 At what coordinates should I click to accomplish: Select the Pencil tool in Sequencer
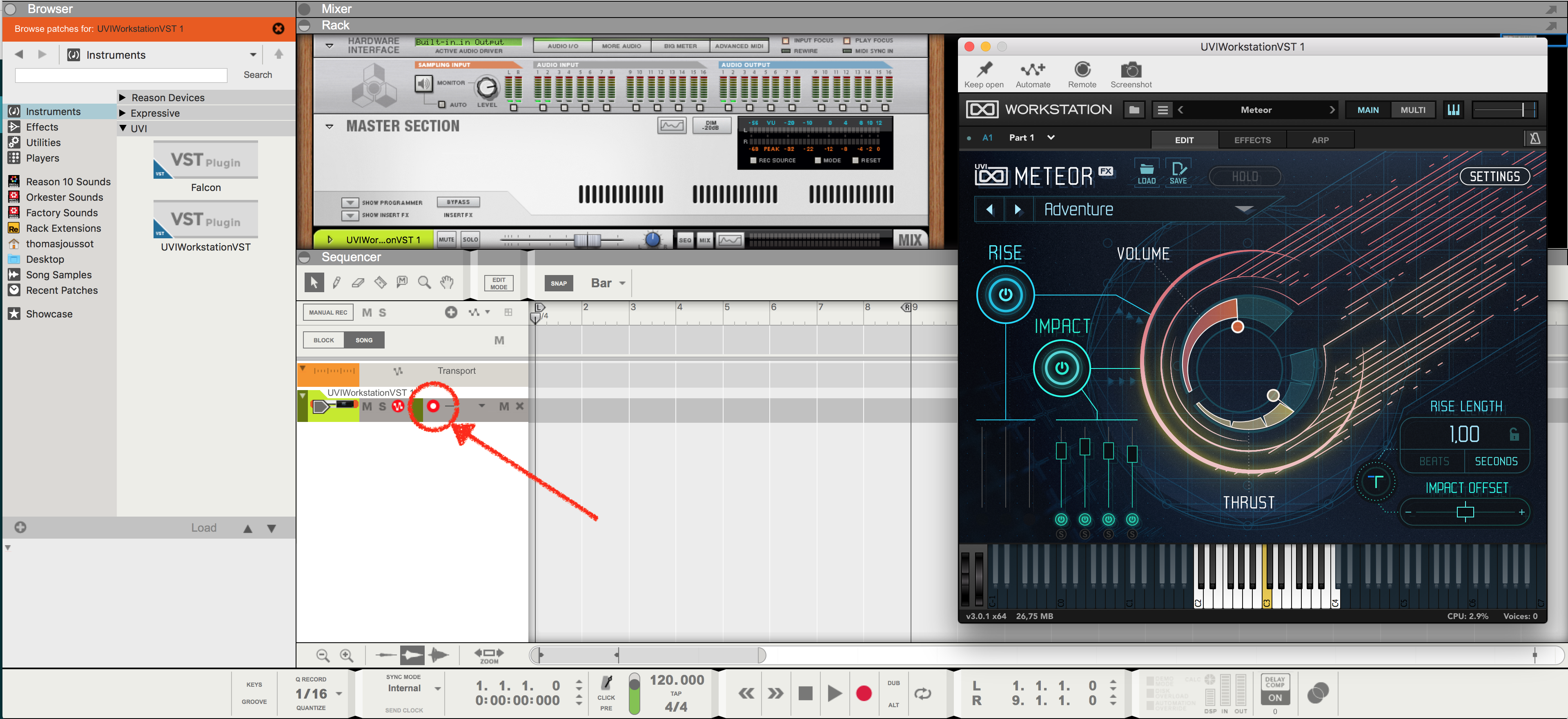click(336, 282)
